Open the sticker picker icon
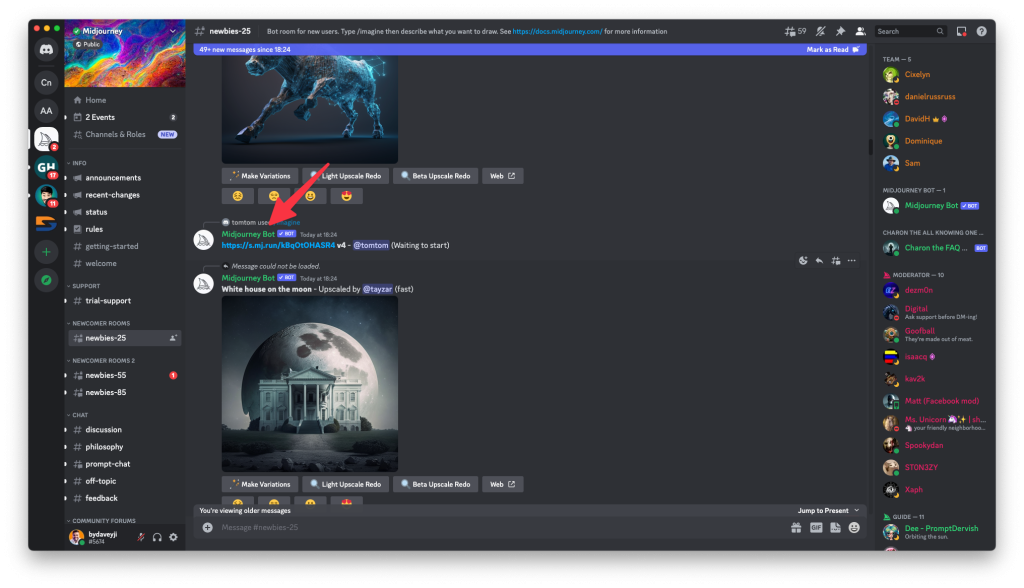1024x588 pixels. [835, 528]
